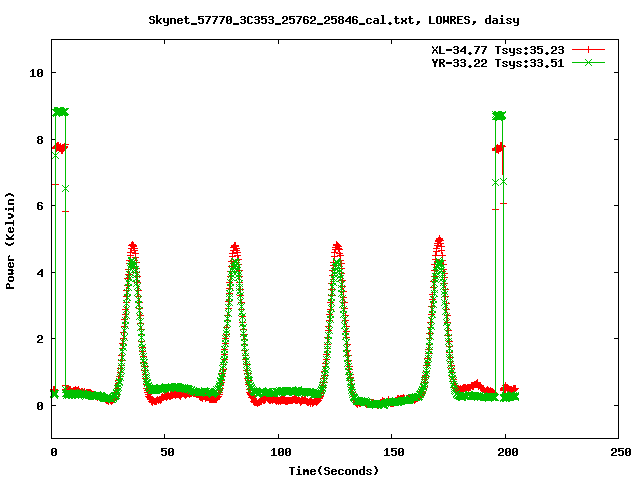640x480 pixels.
Task: Click the y-axis tick label '6'
Action: 40,206
